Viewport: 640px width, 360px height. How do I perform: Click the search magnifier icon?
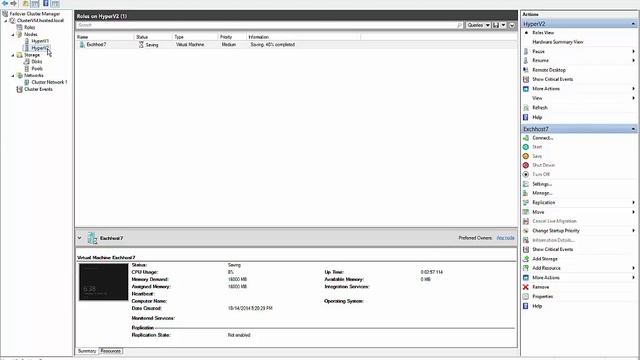coord(460,25)
